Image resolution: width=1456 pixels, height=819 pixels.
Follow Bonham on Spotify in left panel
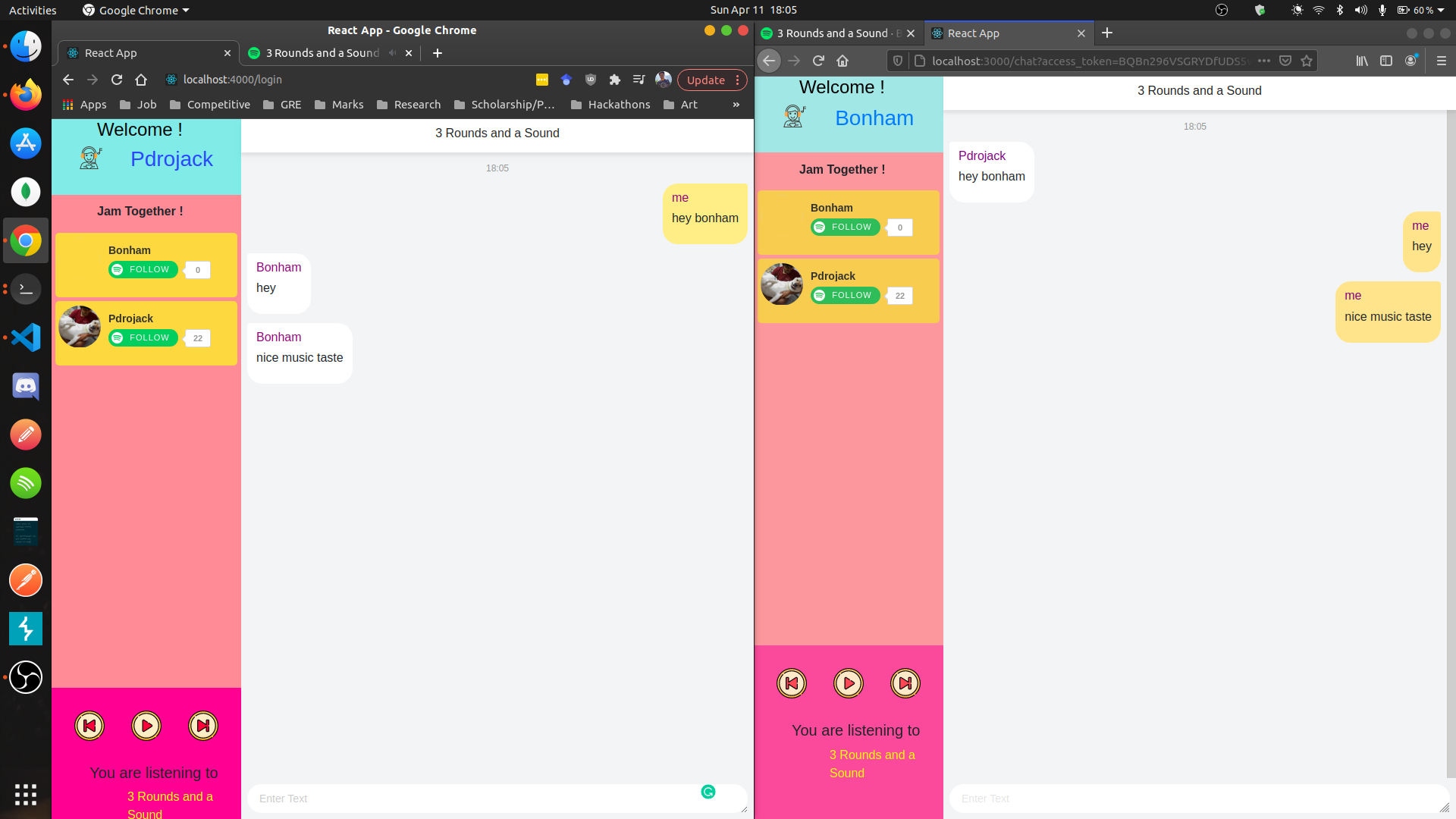pyautogui.click(x=143, y=270)
